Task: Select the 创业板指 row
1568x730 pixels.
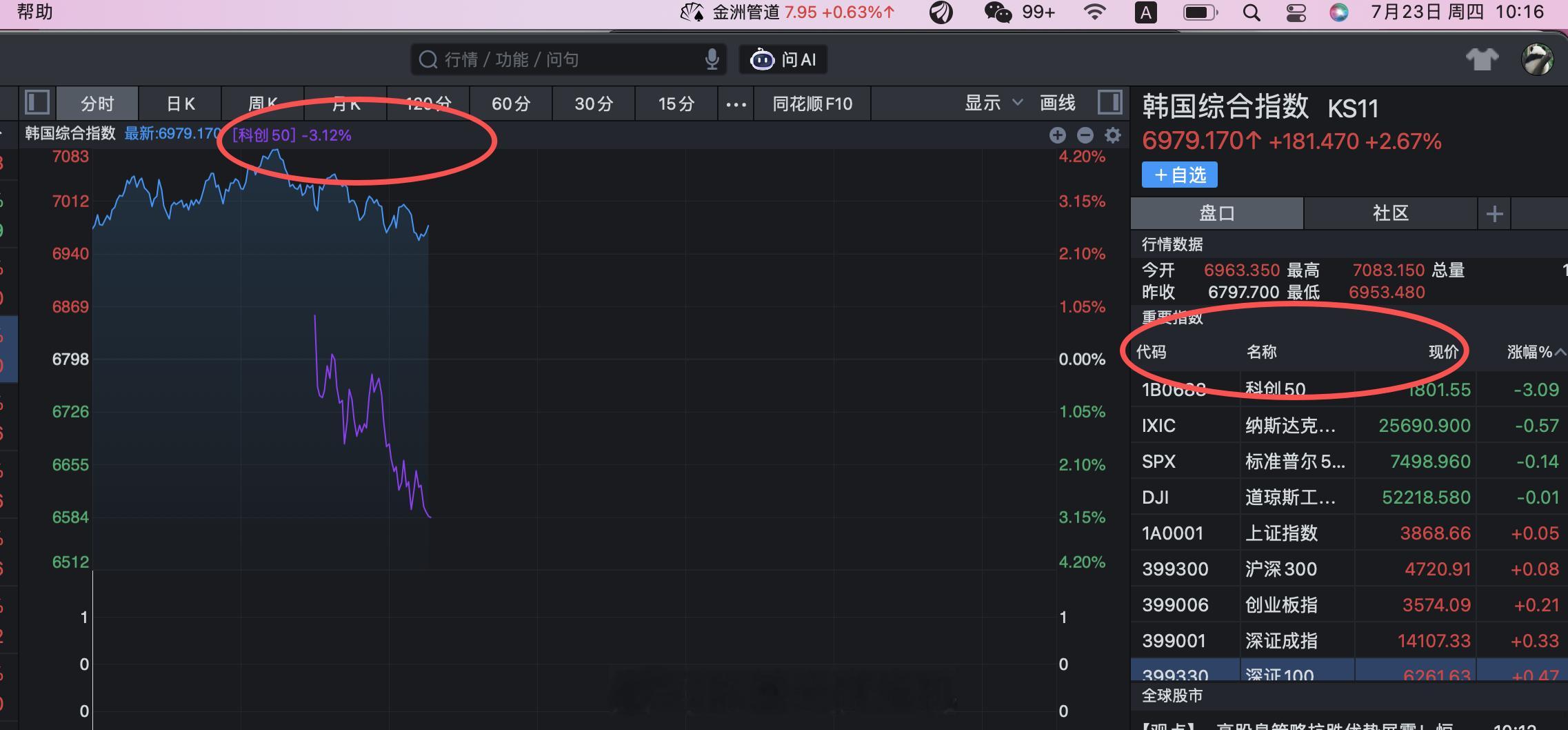Action: (x=1349, y=604)
